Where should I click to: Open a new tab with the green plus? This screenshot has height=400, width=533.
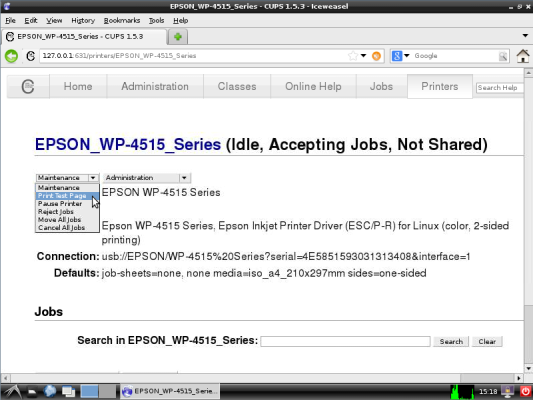click(178, 37)
